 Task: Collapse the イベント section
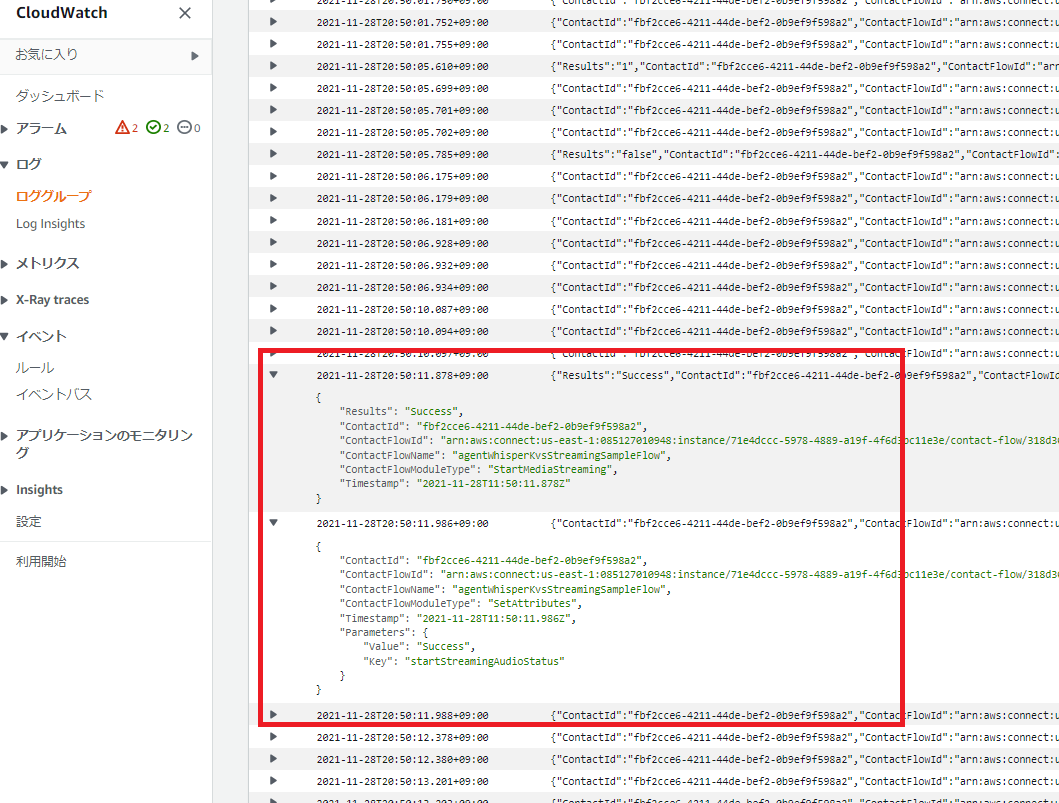coord(5,336)
